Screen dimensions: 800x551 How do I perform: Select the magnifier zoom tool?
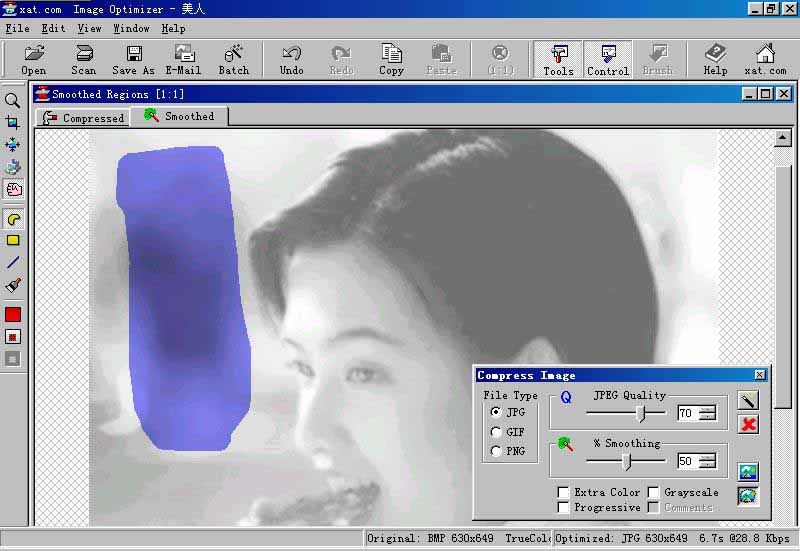[13, 101]
